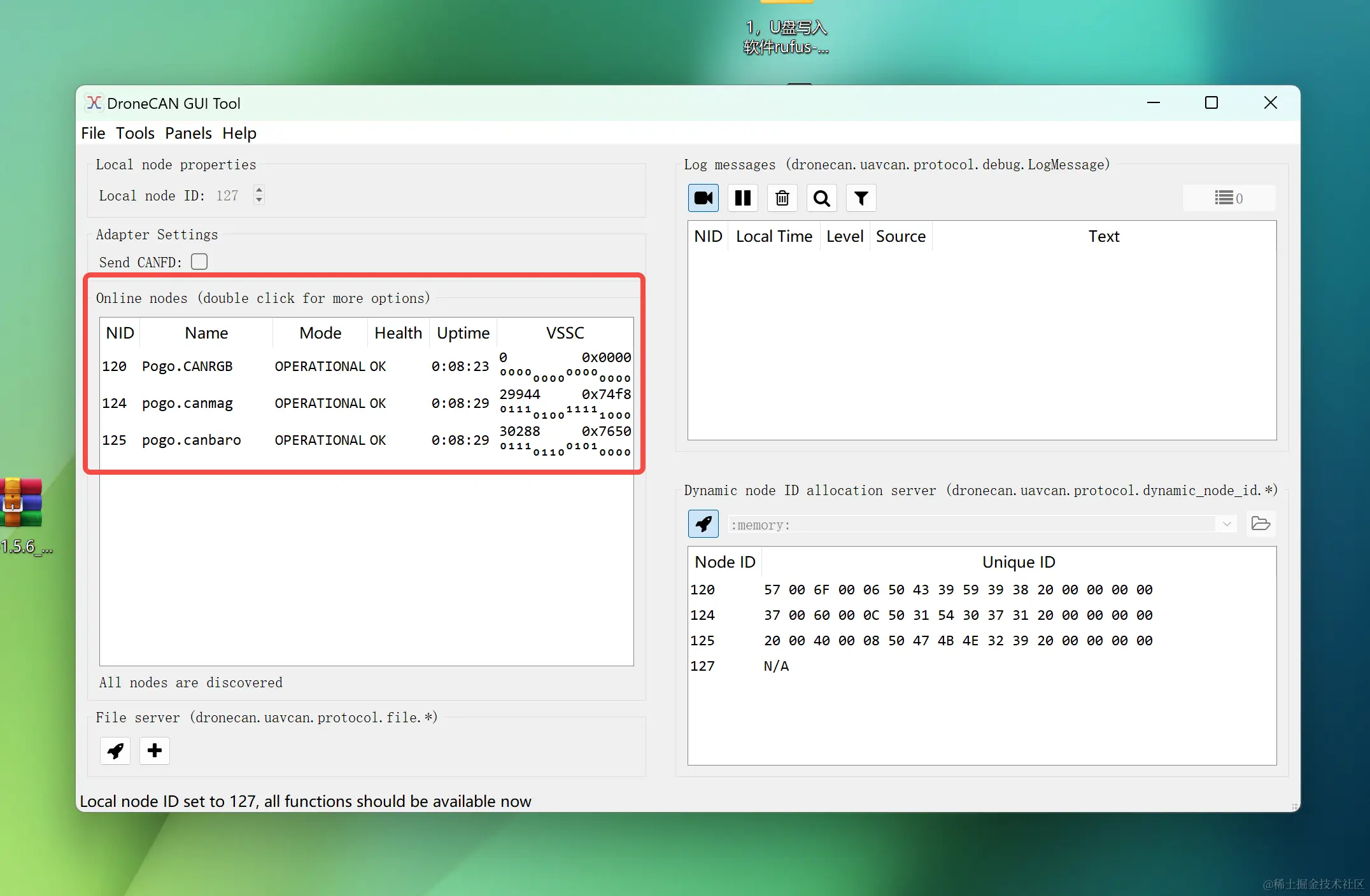Screen dimensions: 1370x896
Task: Expand the :memory: database dropdown
Action: tap(1227, 524)
